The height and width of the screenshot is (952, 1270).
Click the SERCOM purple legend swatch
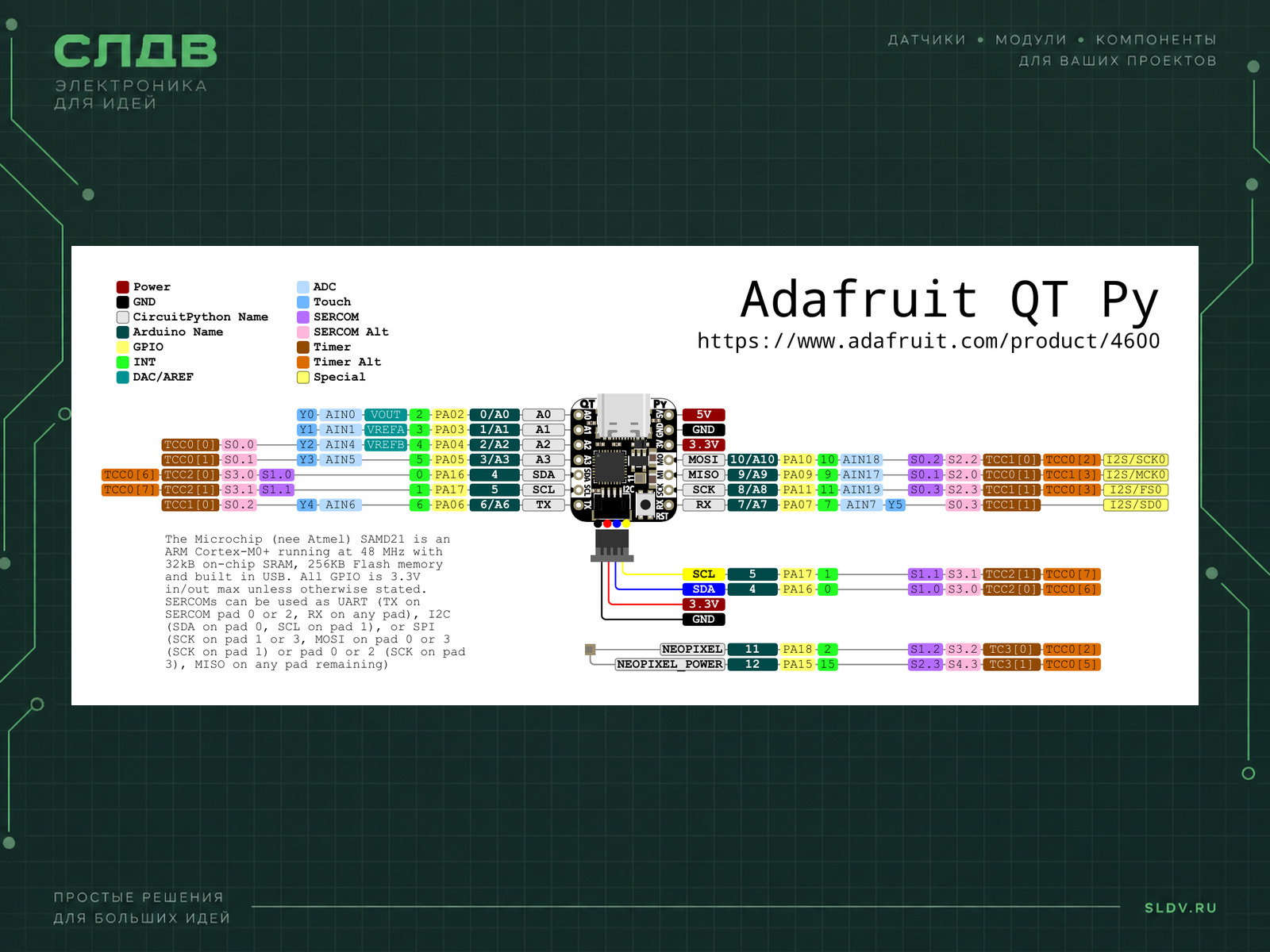[x=303, y=317]
